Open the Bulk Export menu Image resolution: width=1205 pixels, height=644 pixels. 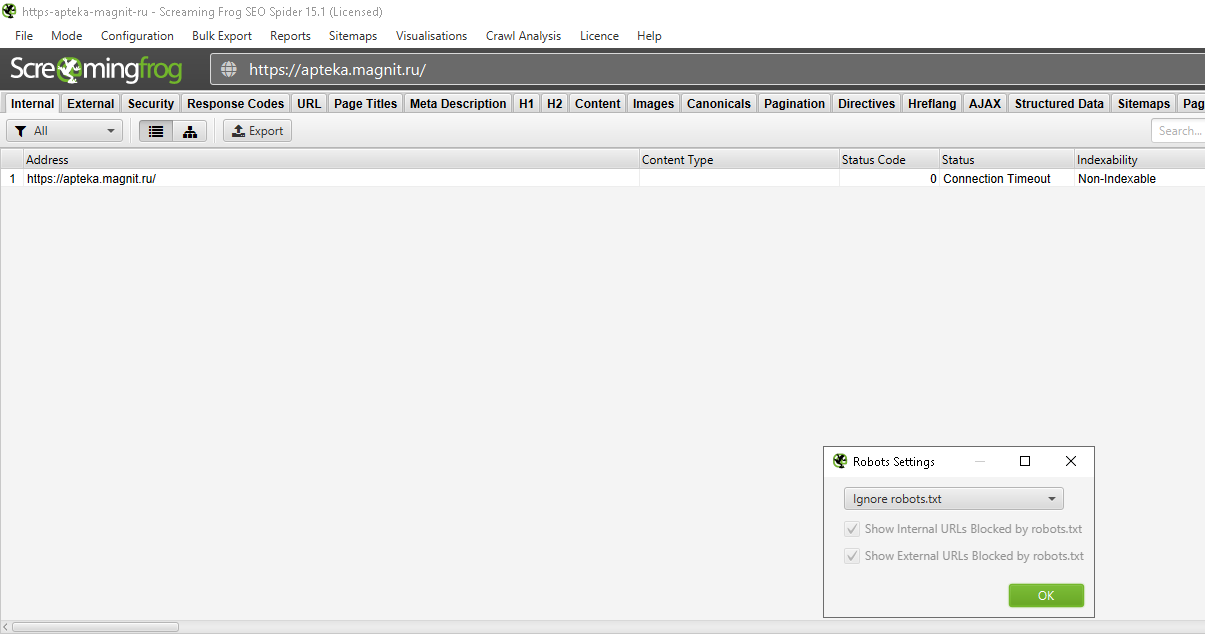(x=222, y=36)
